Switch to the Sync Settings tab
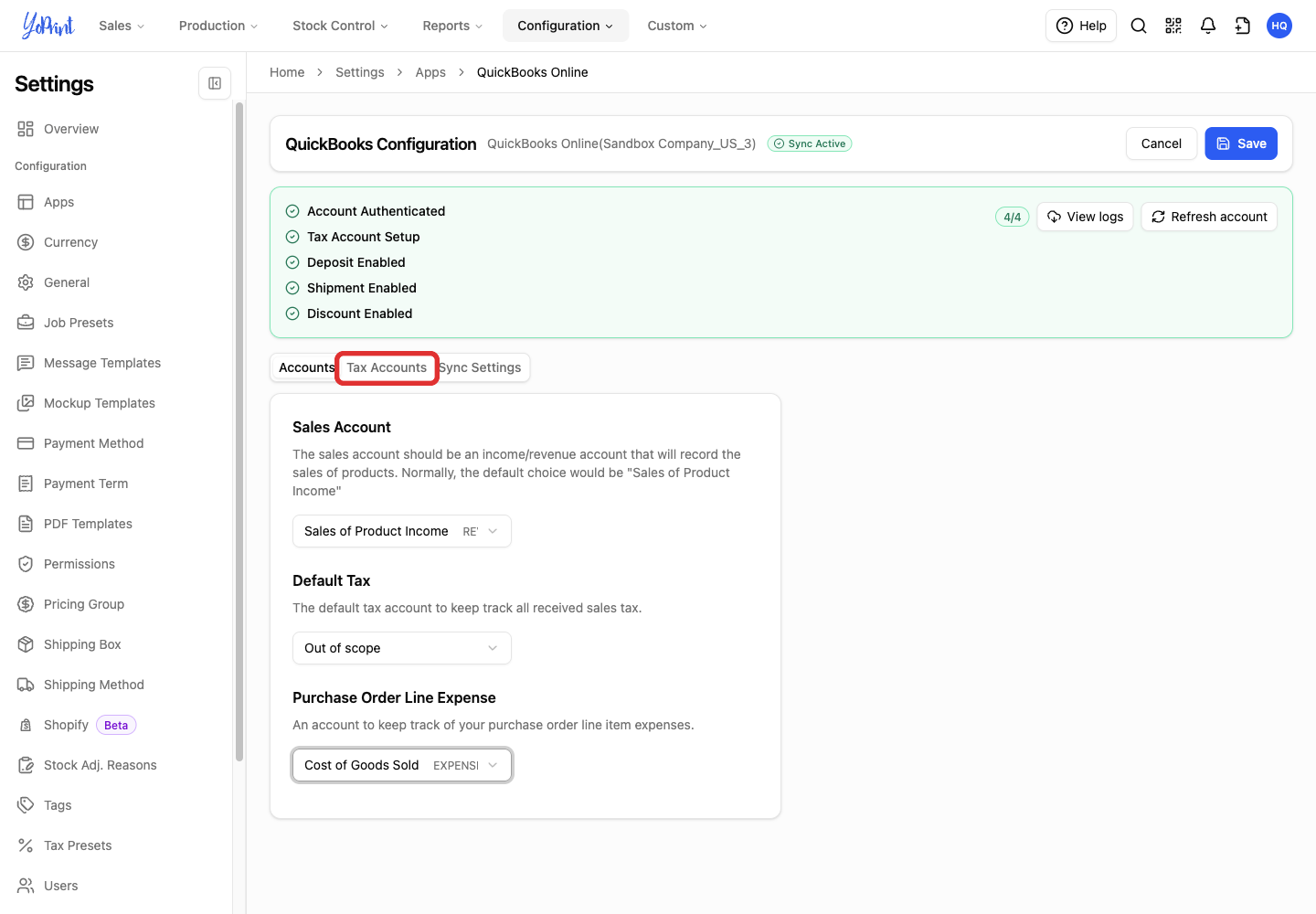 [481, 367]
